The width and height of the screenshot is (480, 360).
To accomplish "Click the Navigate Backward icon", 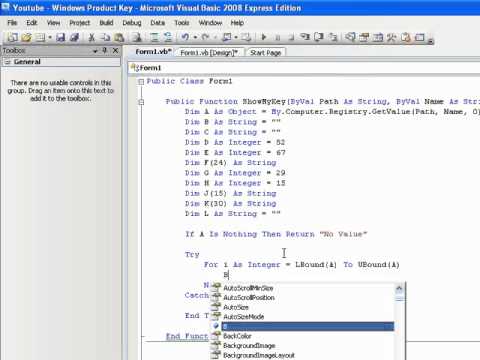I will click(x=227, y=37).
